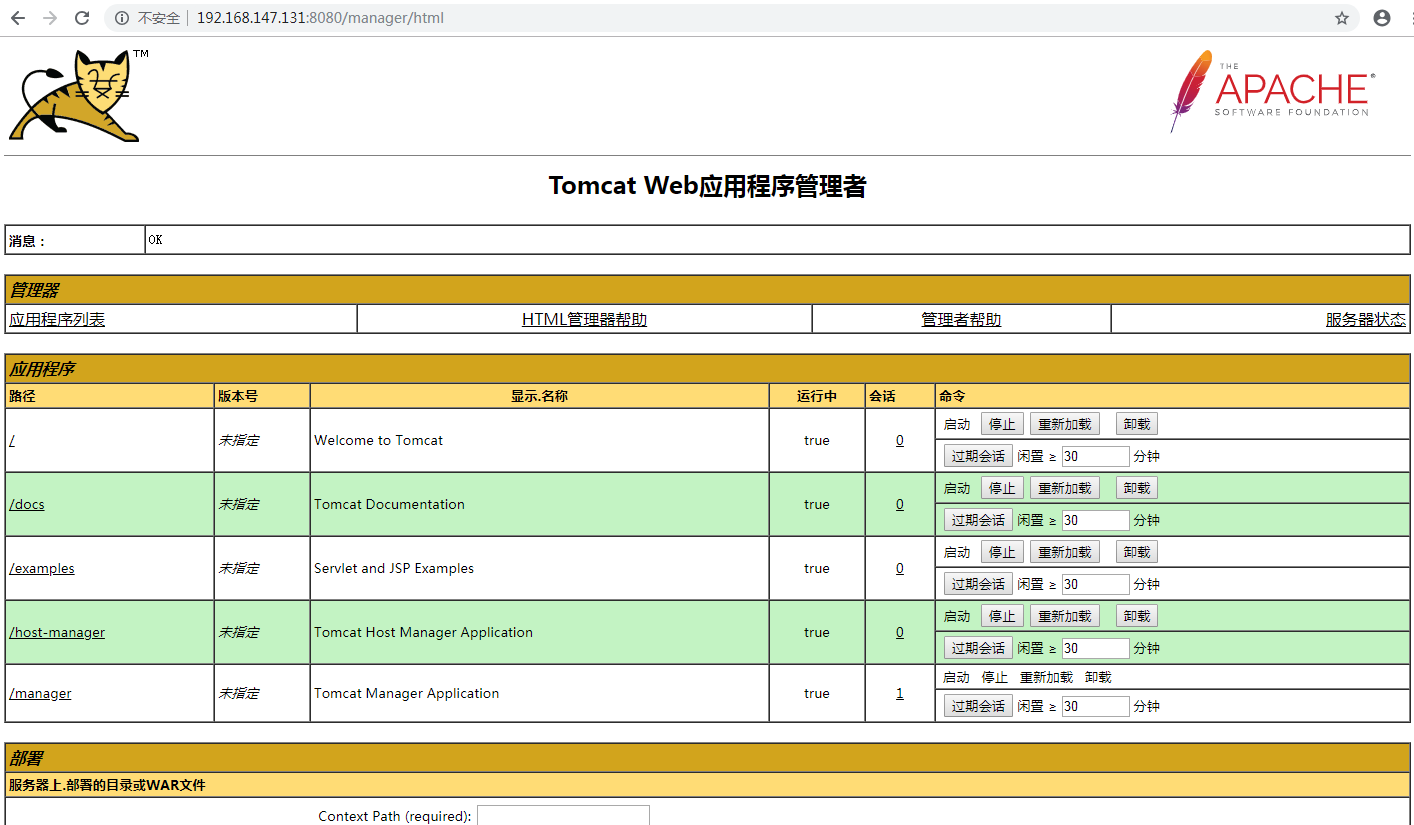Click 过期会话 button for Welcome to Tomcat row
The image size is (1414, 825).
978,456
